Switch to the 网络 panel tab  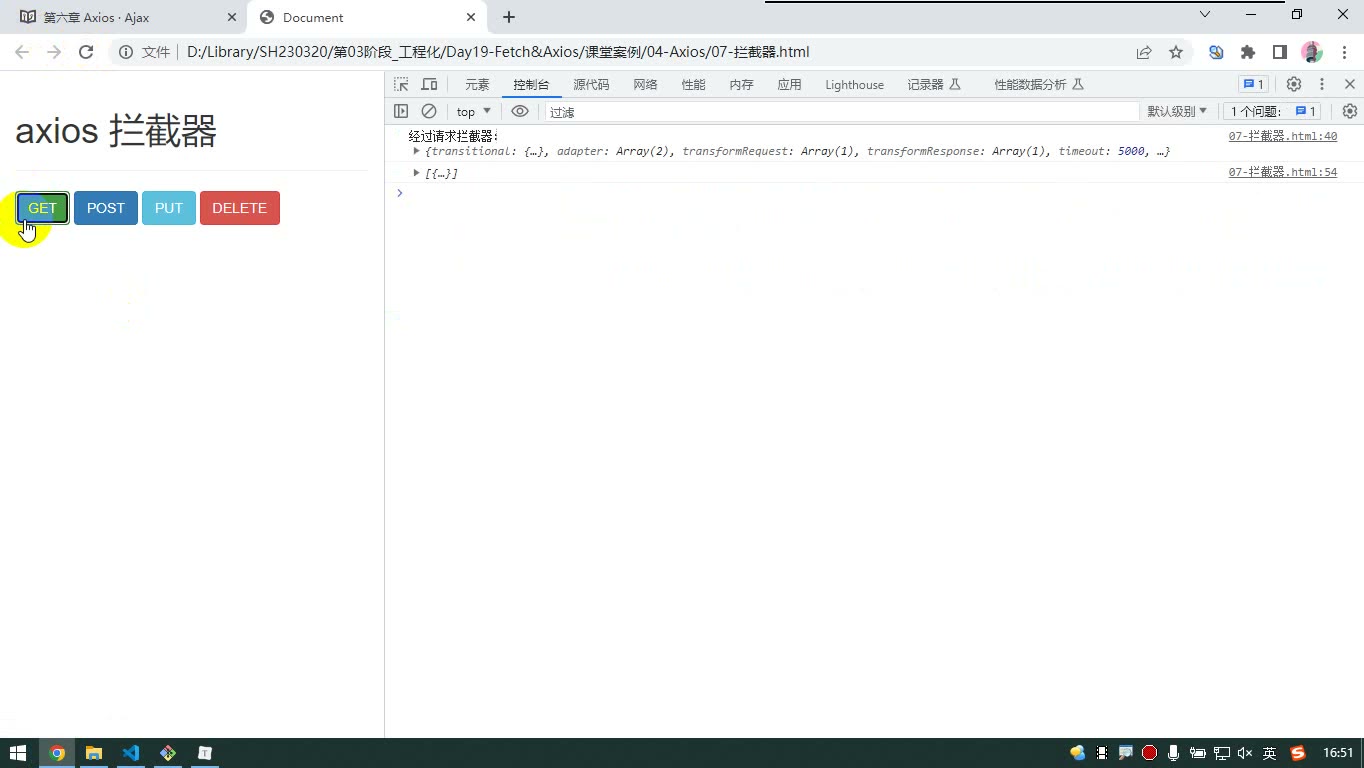click(x=645, y=85)
